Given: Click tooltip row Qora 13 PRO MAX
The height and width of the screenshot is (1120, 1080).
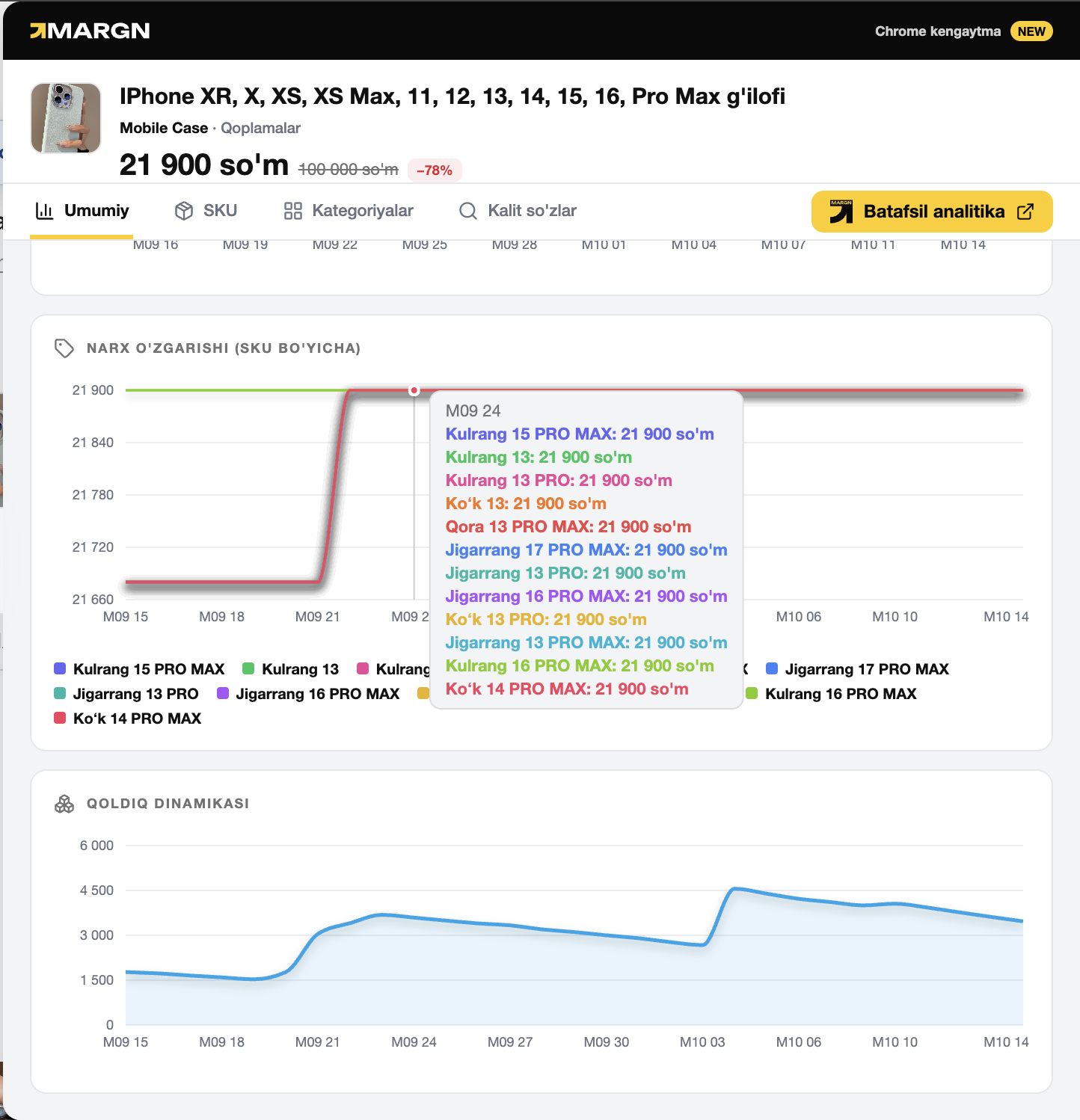Looking at the screenshot, I should [x=568, y=526].
